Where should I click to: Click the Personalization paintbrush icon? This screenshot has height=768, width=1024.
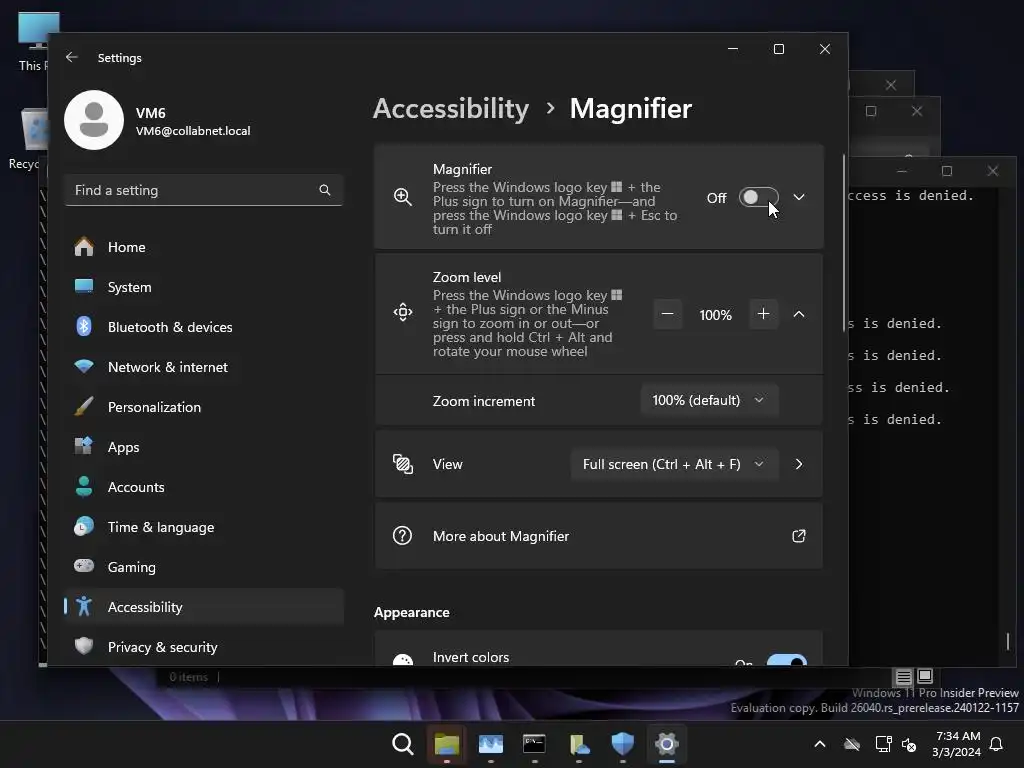[x=84, y=406]
